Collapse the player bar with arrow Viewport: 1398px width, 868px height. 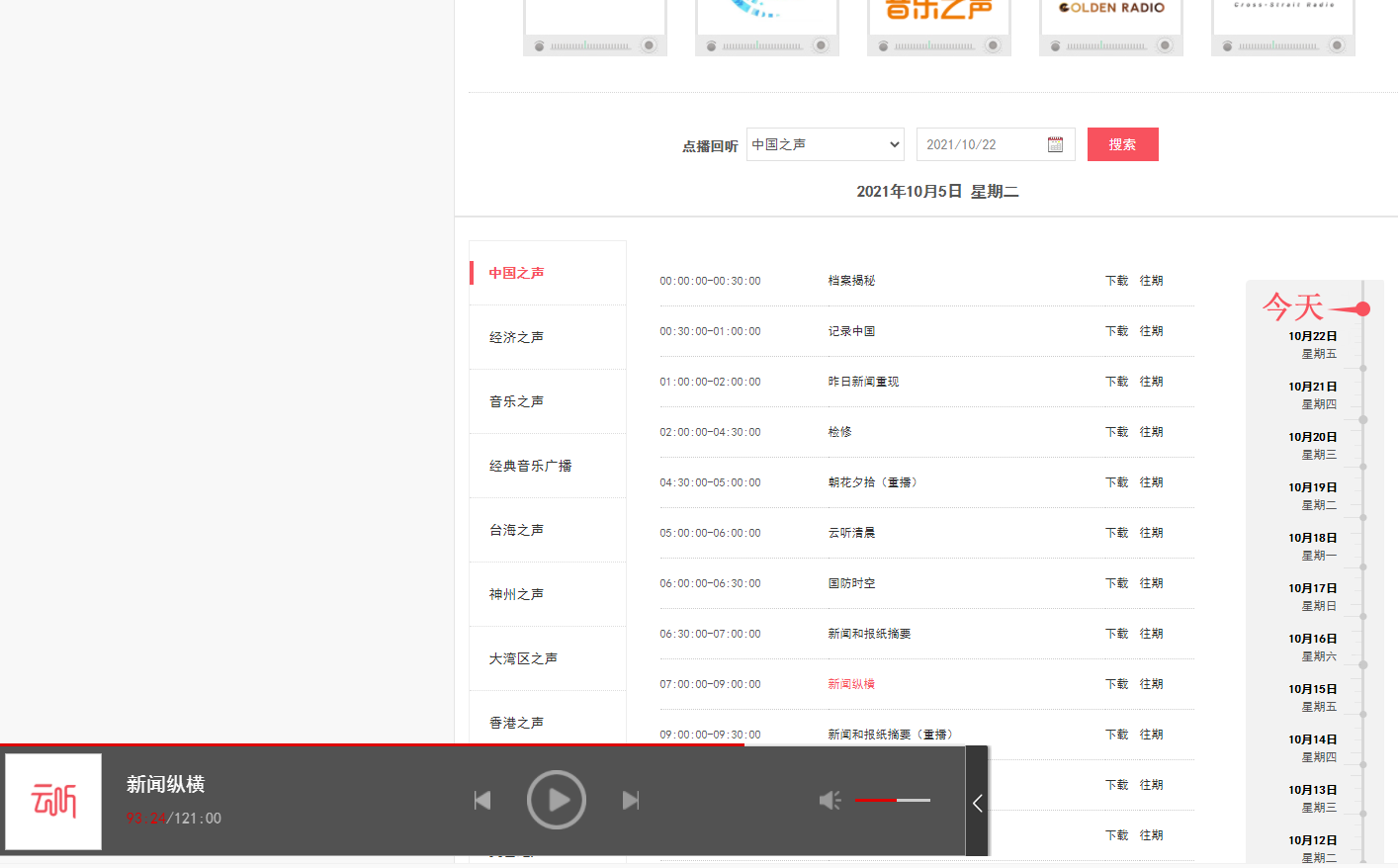pos(977,803)
